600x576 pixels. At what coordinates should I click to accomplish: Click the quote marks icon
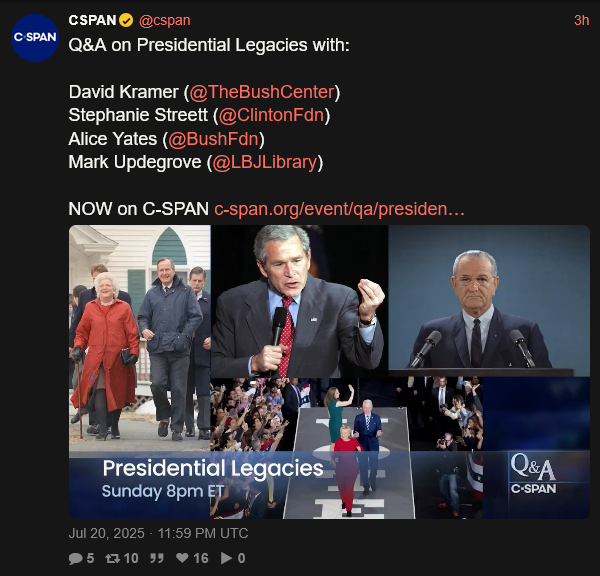(x=157, y=558)
